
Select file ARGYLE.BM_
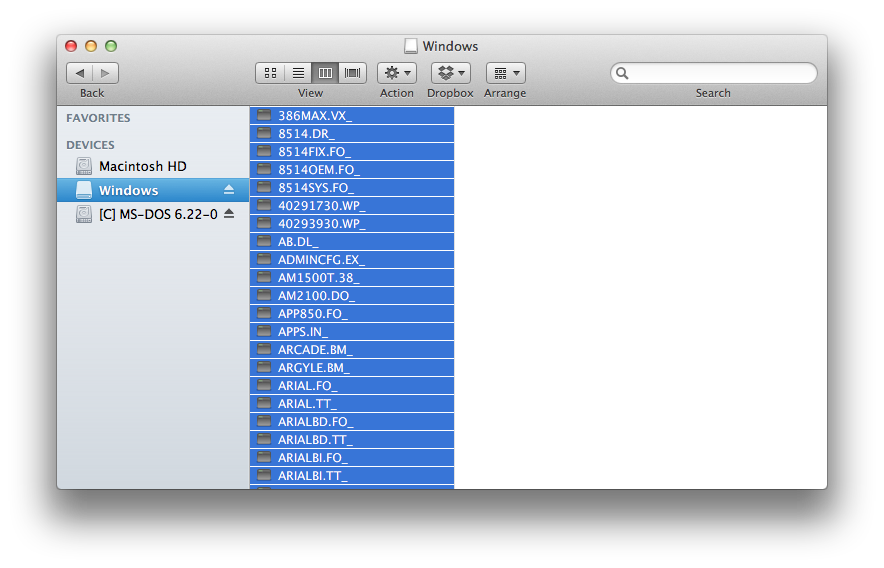[352, 368]
